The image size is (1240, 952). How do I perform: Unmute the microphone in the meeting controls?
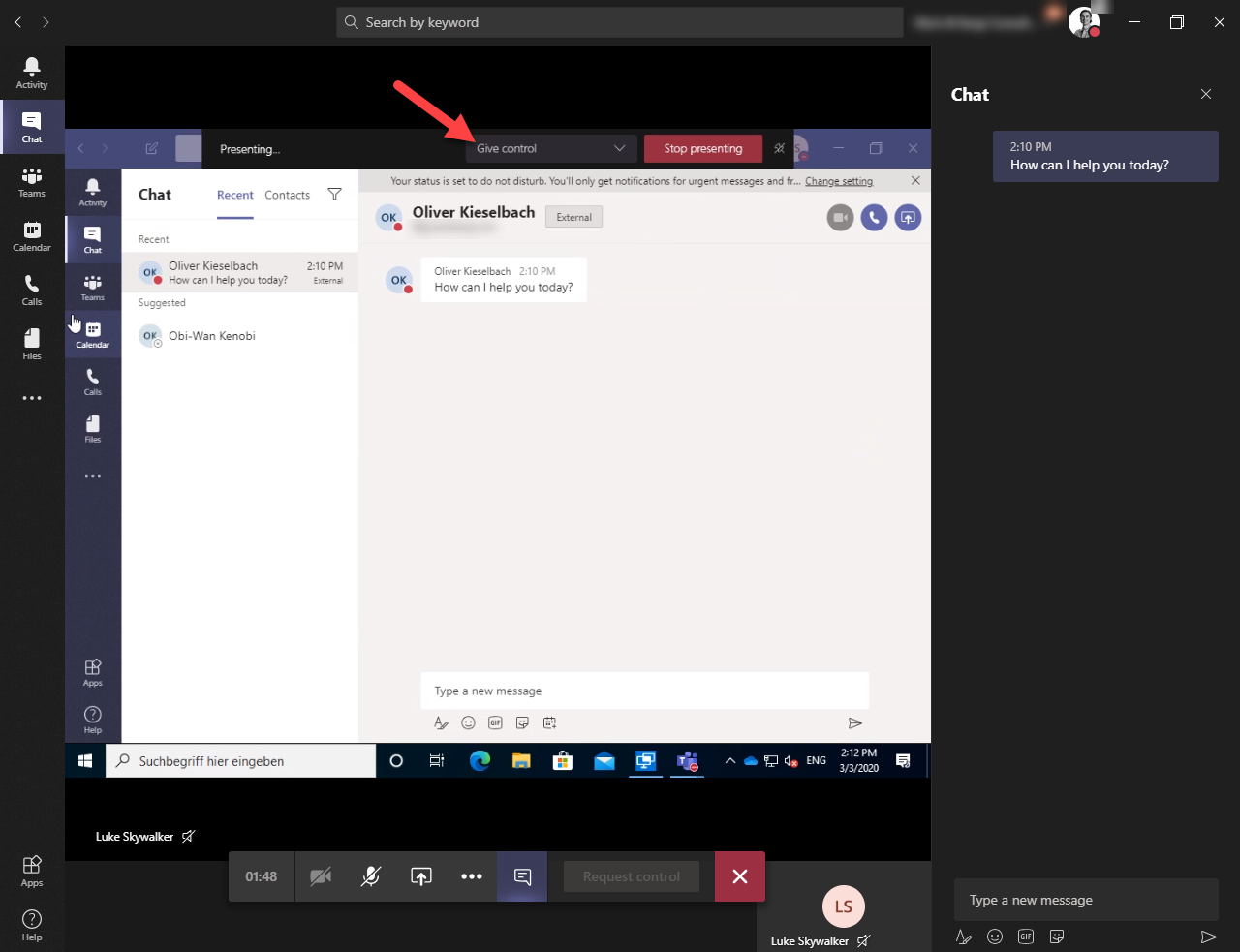click(371, 876)
